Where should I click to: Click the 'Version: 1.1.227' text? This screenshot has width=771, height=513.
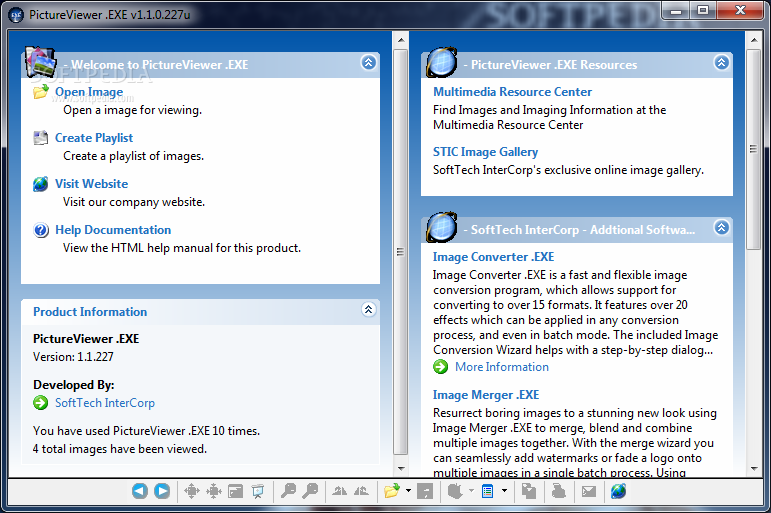[73, 357]
